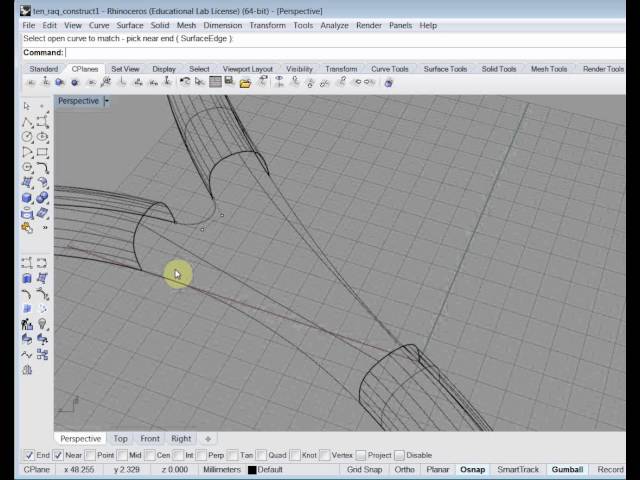The height and width of the screenshot is (480, 640).
Task: Check the Disable osnap option
Action: (400, 455)
